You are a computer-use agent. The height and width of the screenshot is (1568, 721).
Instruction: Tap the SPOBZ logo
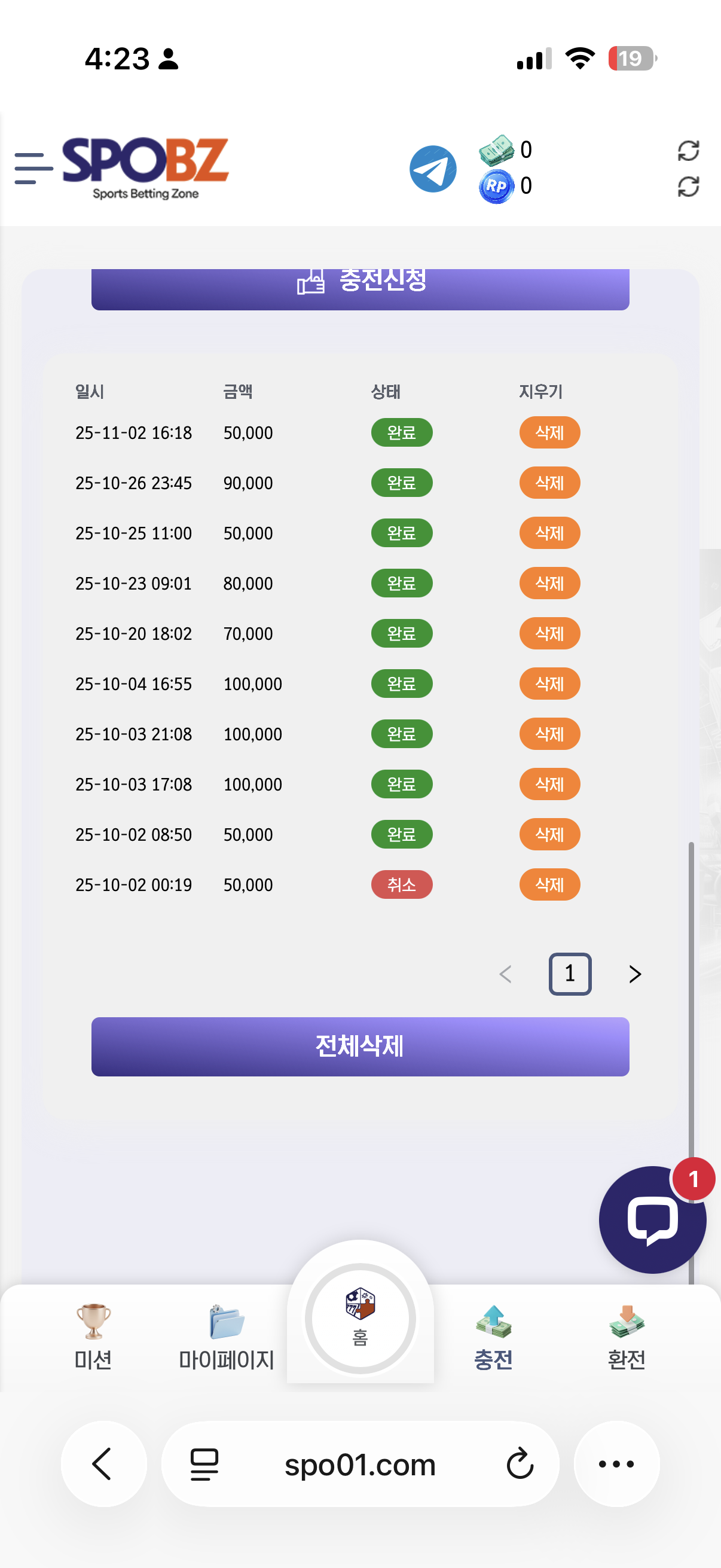(145, 167)
